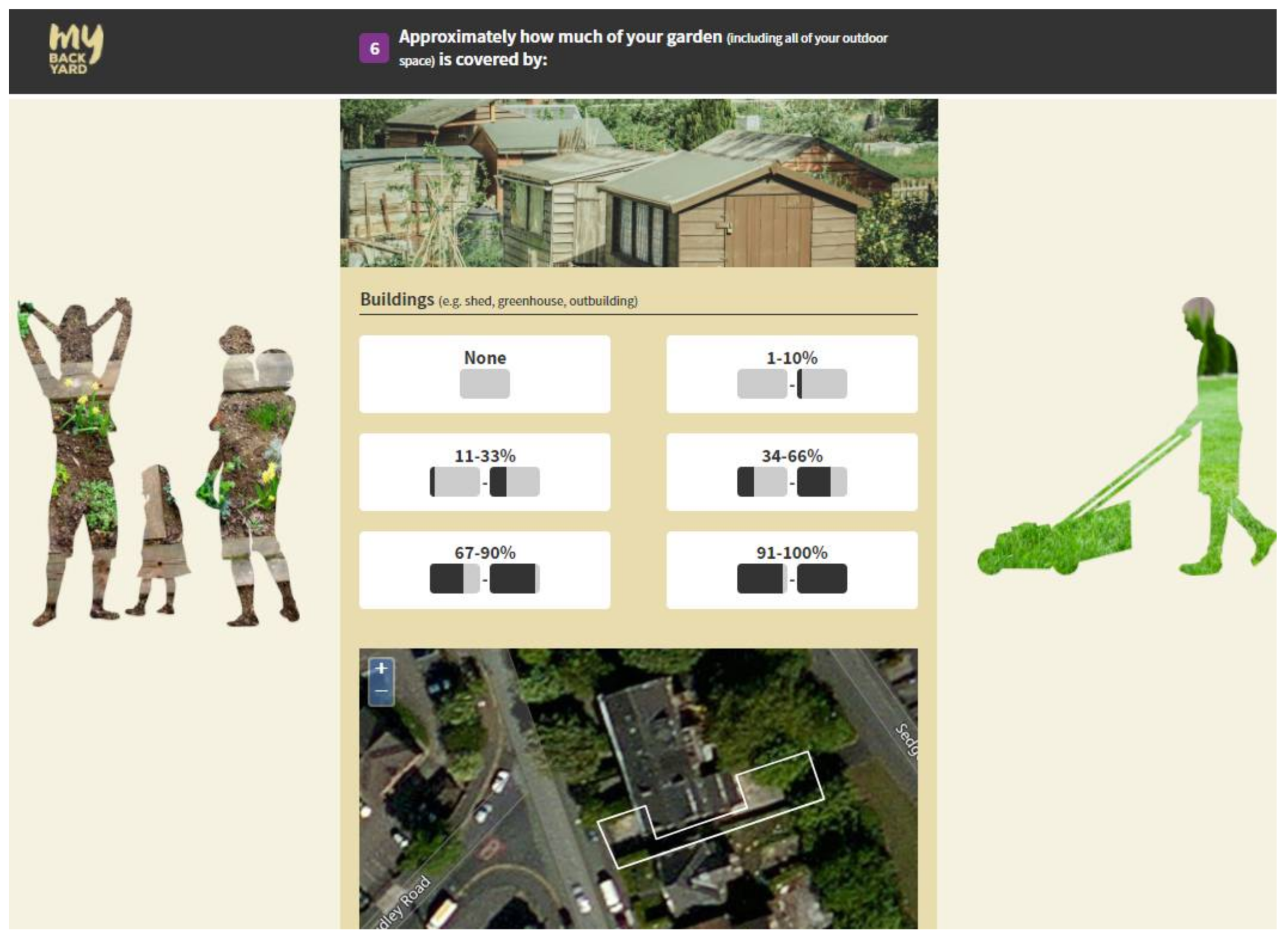Screen dimensions: 1288x940
Task: Click the purple question 6 badge
Action: [374, 49]
